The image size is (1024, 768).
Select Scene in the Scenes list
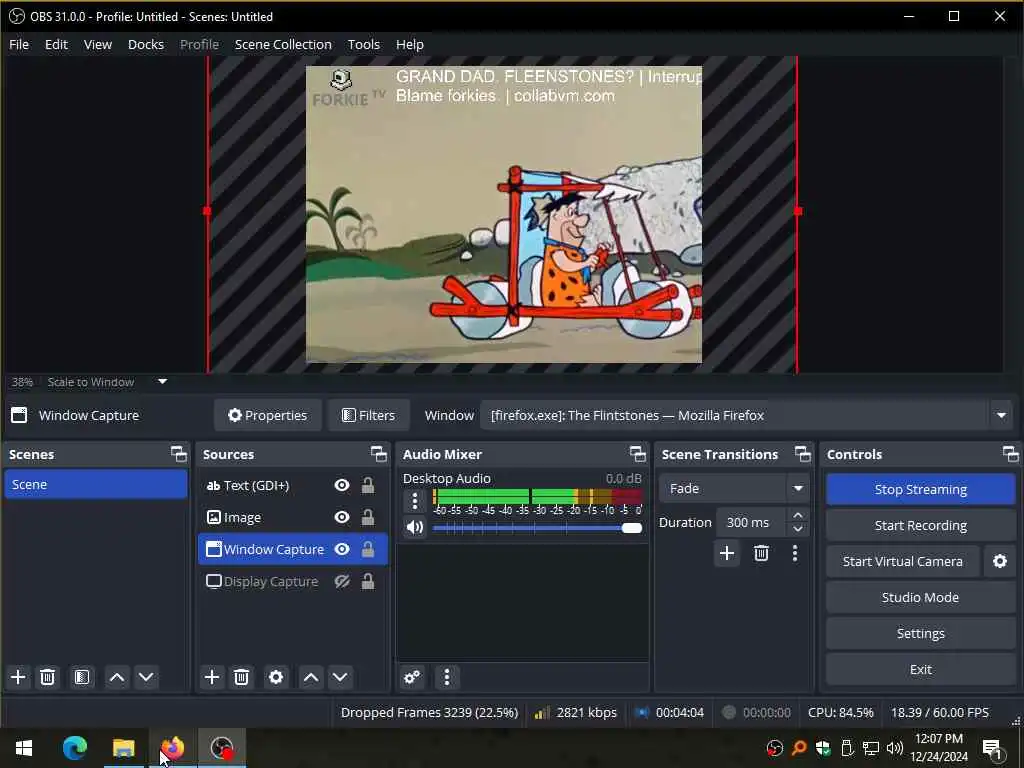(95, 485)
